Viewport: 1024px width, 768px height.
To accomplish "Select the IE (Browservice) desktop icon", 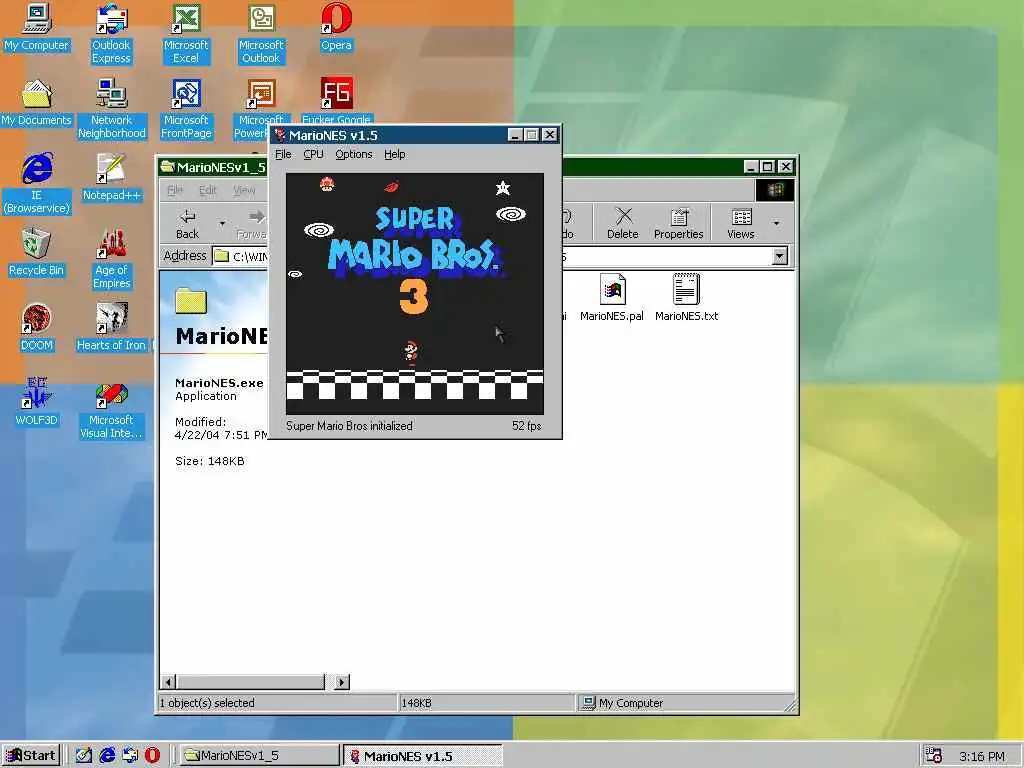I will [x=36, y=183].
